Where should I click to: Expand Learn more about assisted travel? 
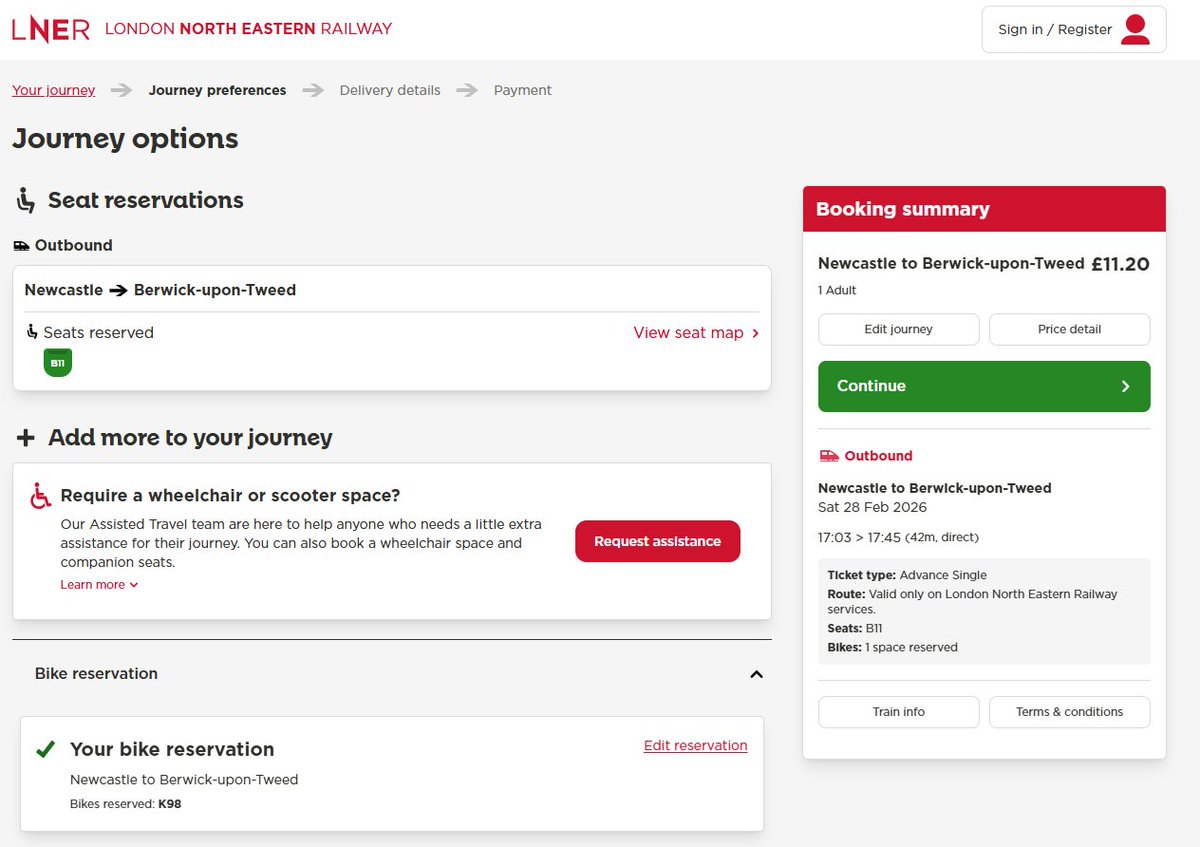(99, 585)
